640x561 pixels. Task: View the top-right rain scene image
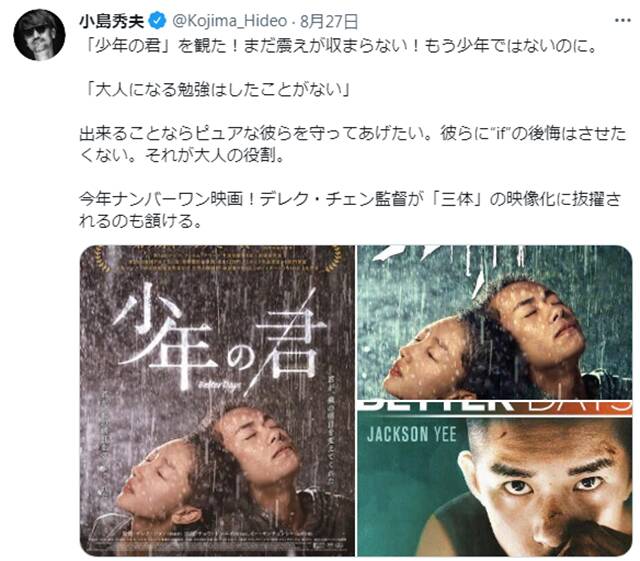coord(495,322)
